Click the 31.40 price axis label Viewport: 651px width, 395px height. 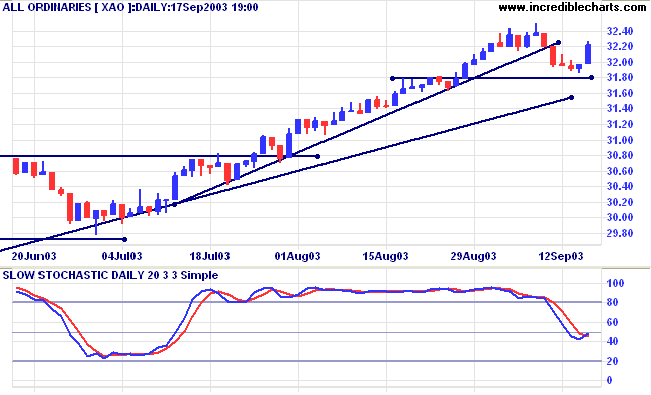(620, 109)
